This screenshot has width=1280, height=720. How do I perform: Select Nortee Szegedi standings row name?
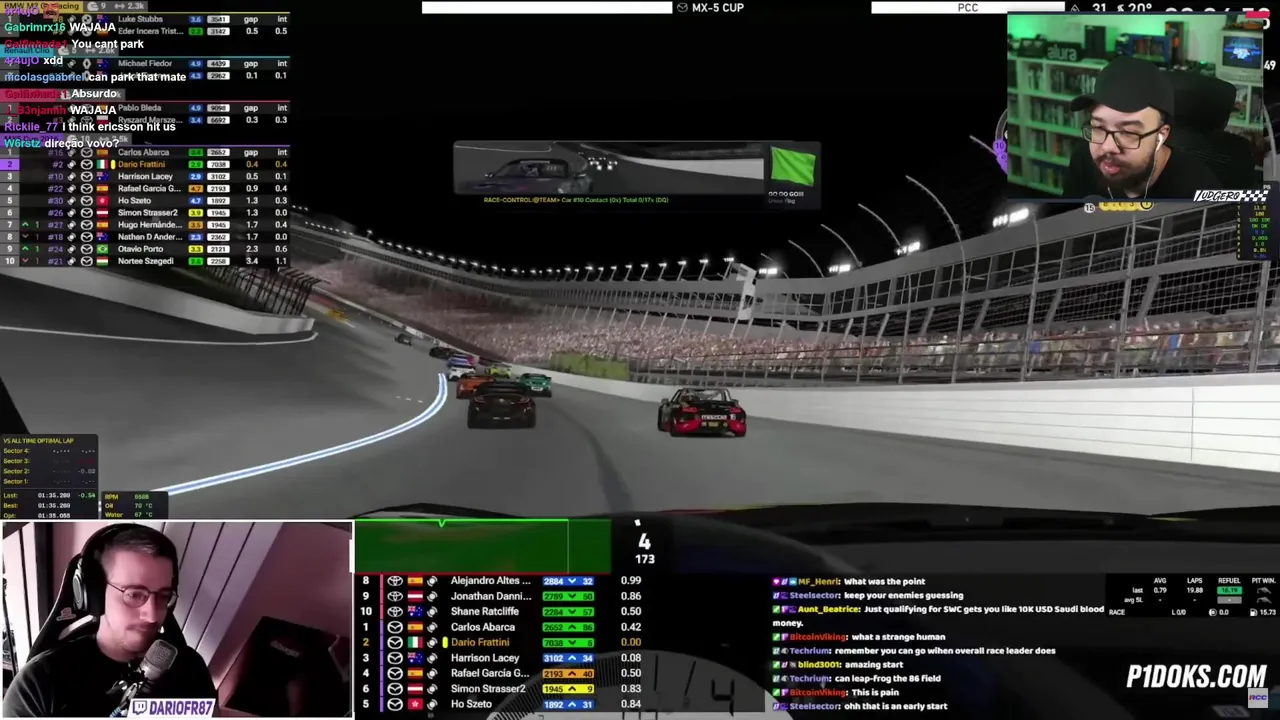coord(146,261)
